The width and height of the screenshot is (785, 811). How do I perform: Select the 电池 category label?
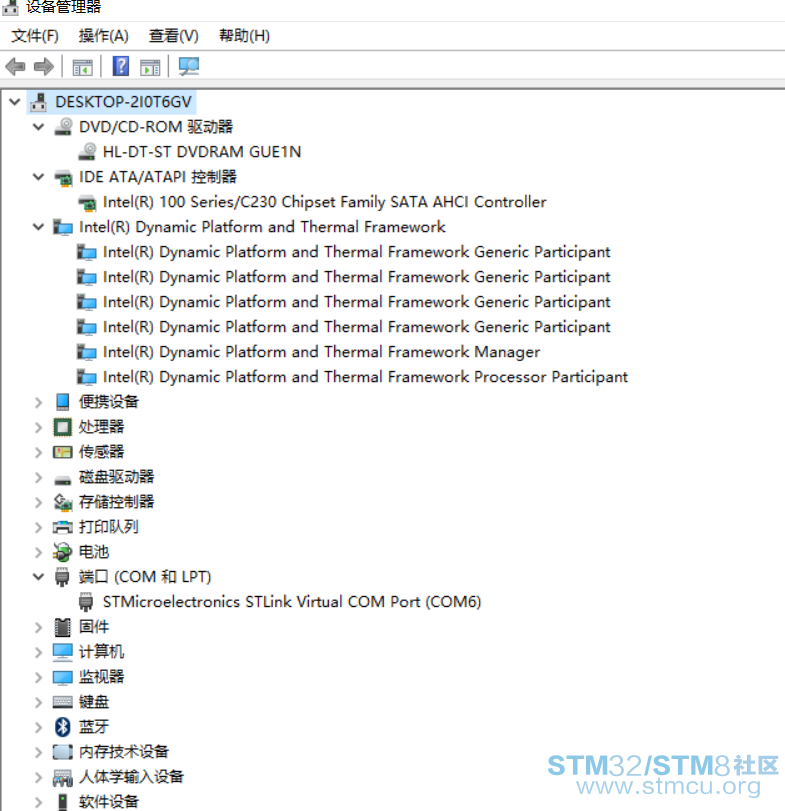(x=94, y=552)
